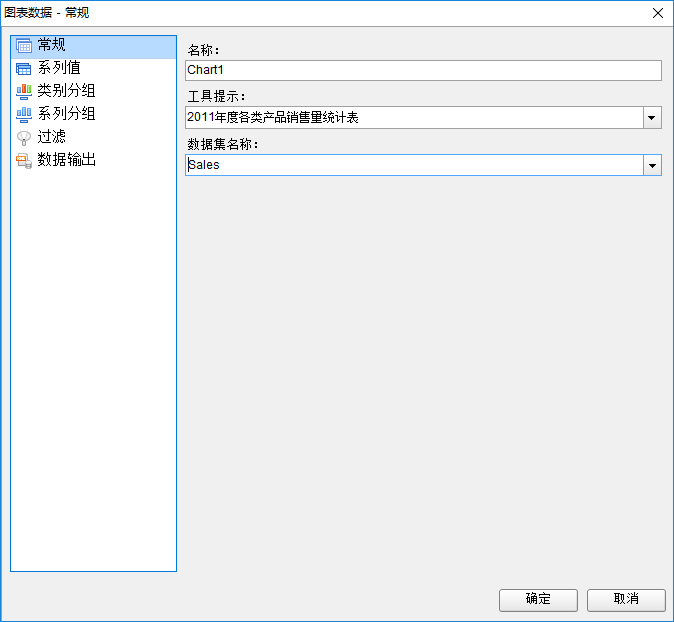
Task: Click the 类别分组 bar chart icon
Action: (x=24, y=91)
